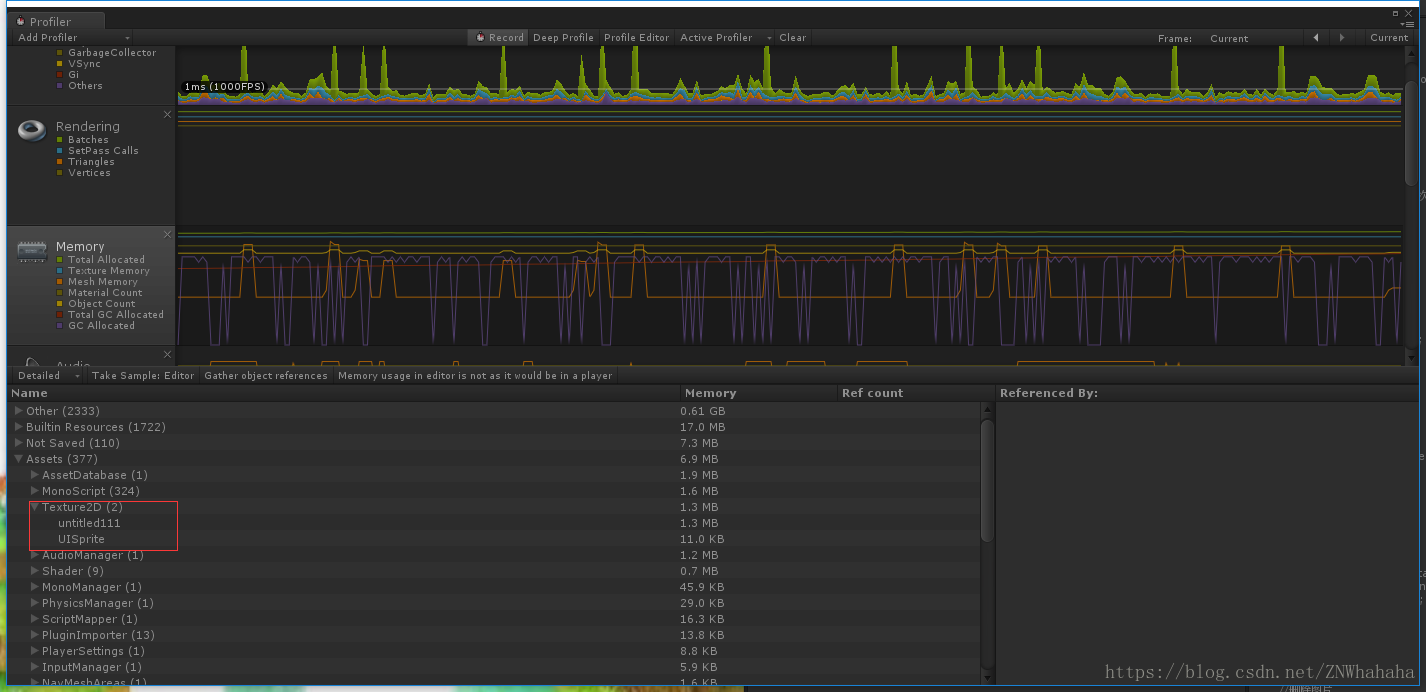Click Take Sample: Editor button
Image resolution: width=1426 pixels, height=692 pixels.
(x=143, y=376)
